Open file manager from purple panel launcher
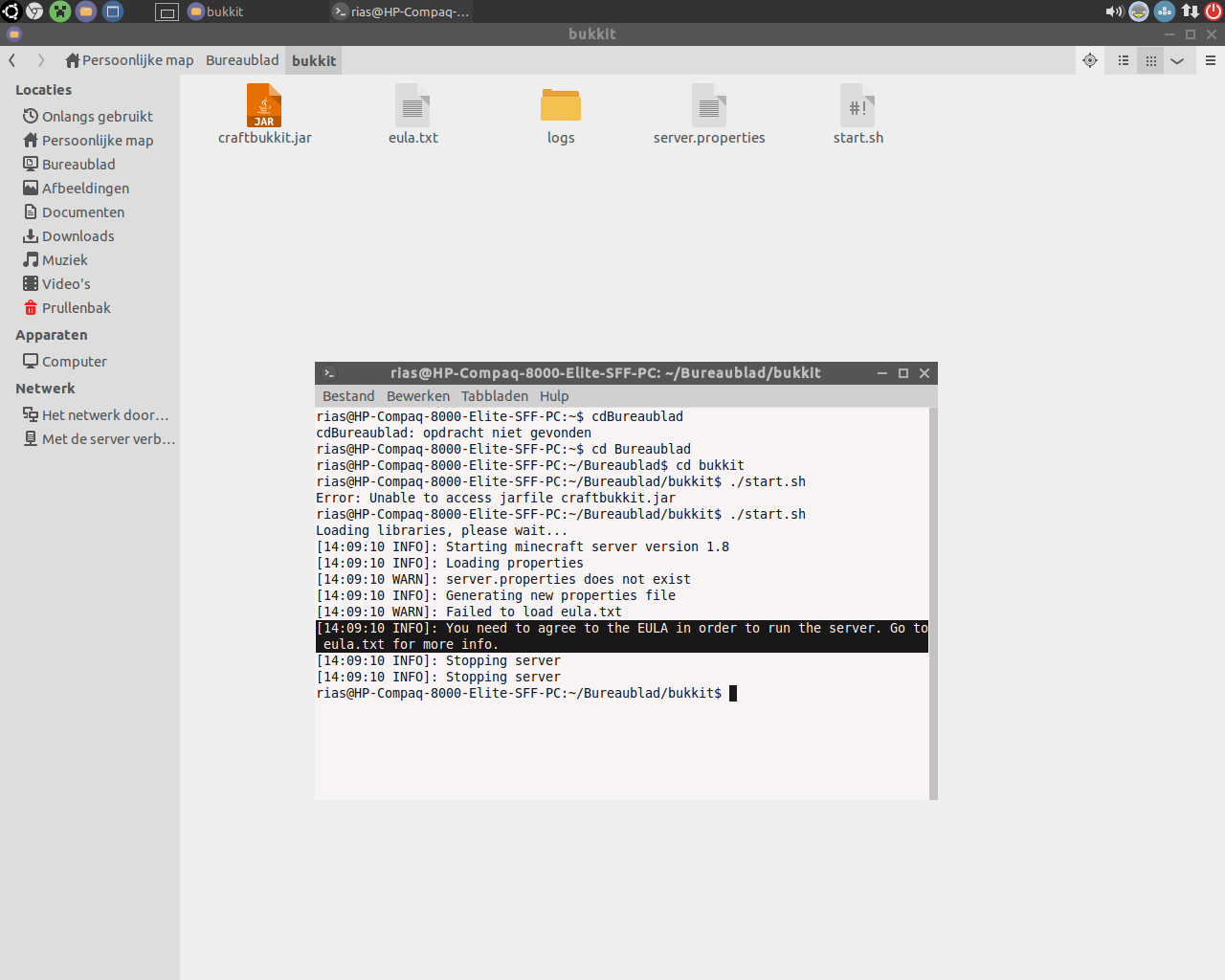The width and height of the screenshot is (1225, 980). coord(86,11)
